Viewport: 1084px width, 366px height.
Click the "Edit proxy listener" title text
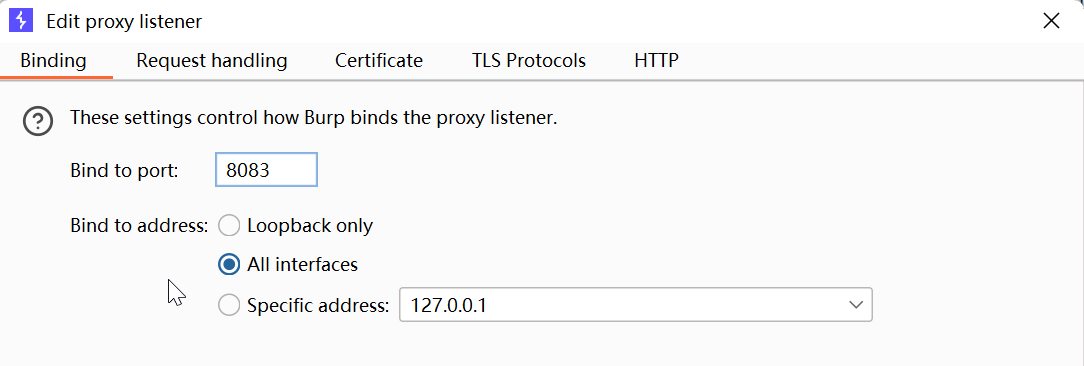[x=124, y=21]
